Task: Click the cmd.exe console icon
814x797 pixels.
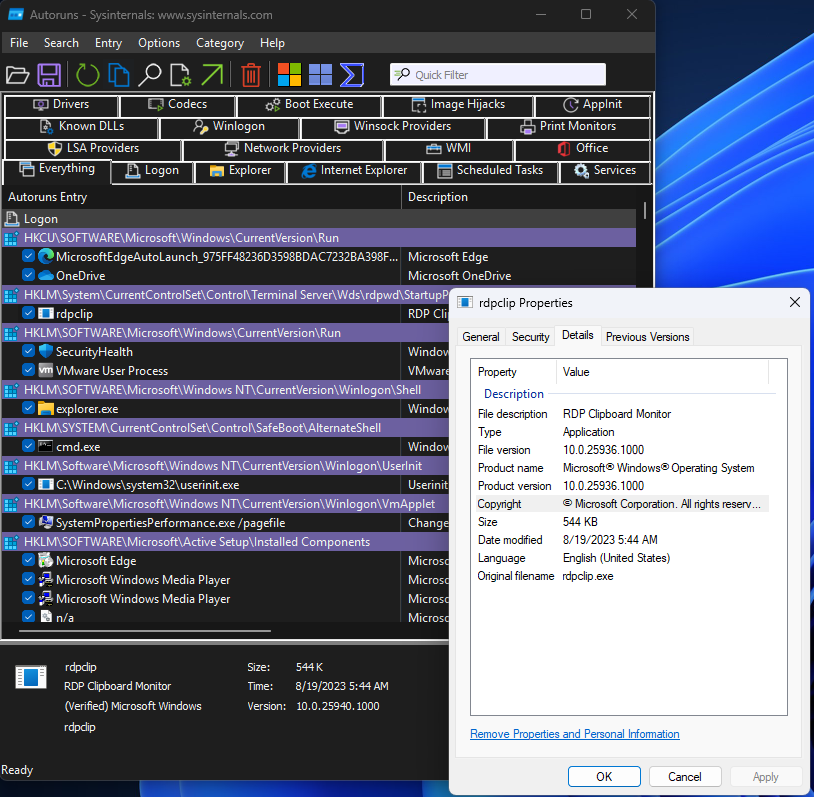Action: point(46,446)
